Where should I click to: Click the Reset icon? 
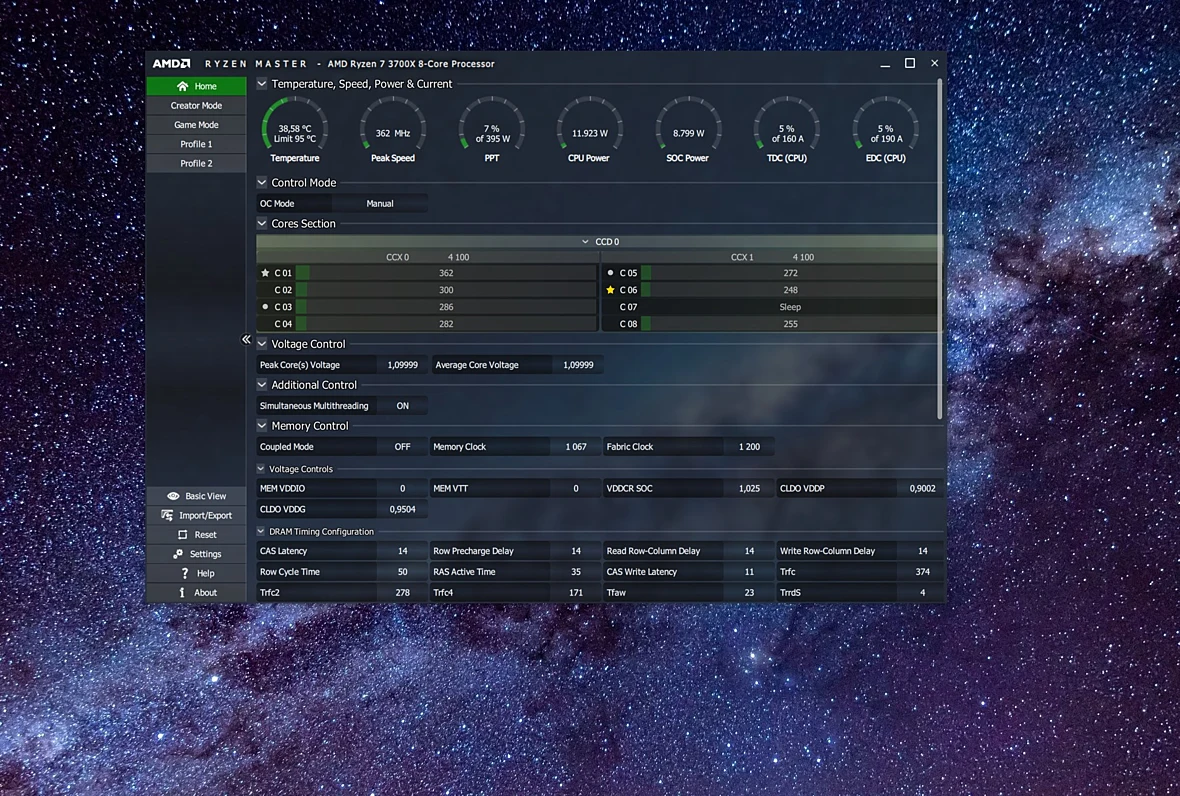click(182, 535)
